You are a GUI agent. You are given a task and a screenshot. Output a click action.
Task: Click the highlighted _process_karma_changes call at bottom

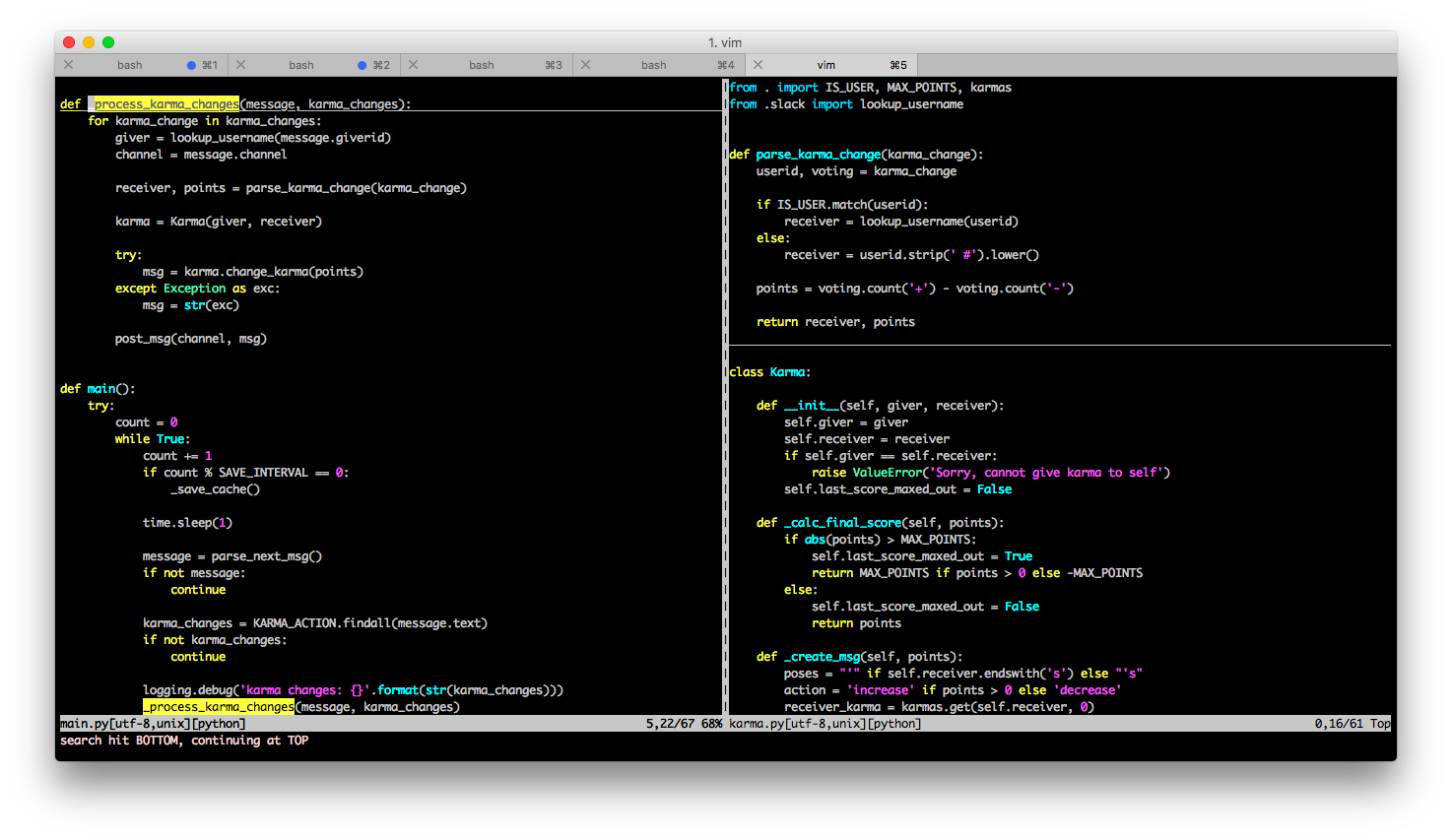coord(218,707)
